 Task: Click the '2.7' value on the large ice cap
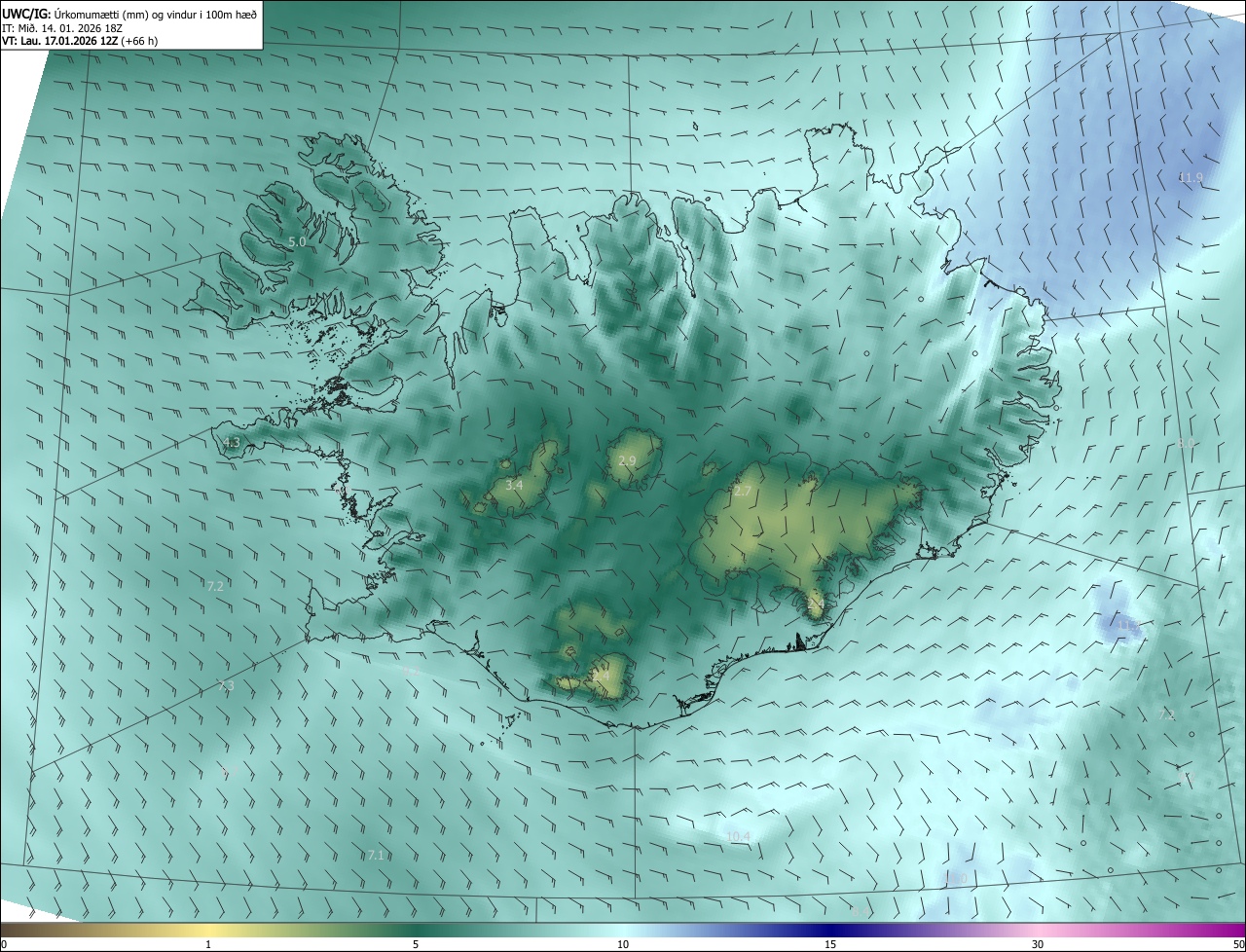coord(743,492)
